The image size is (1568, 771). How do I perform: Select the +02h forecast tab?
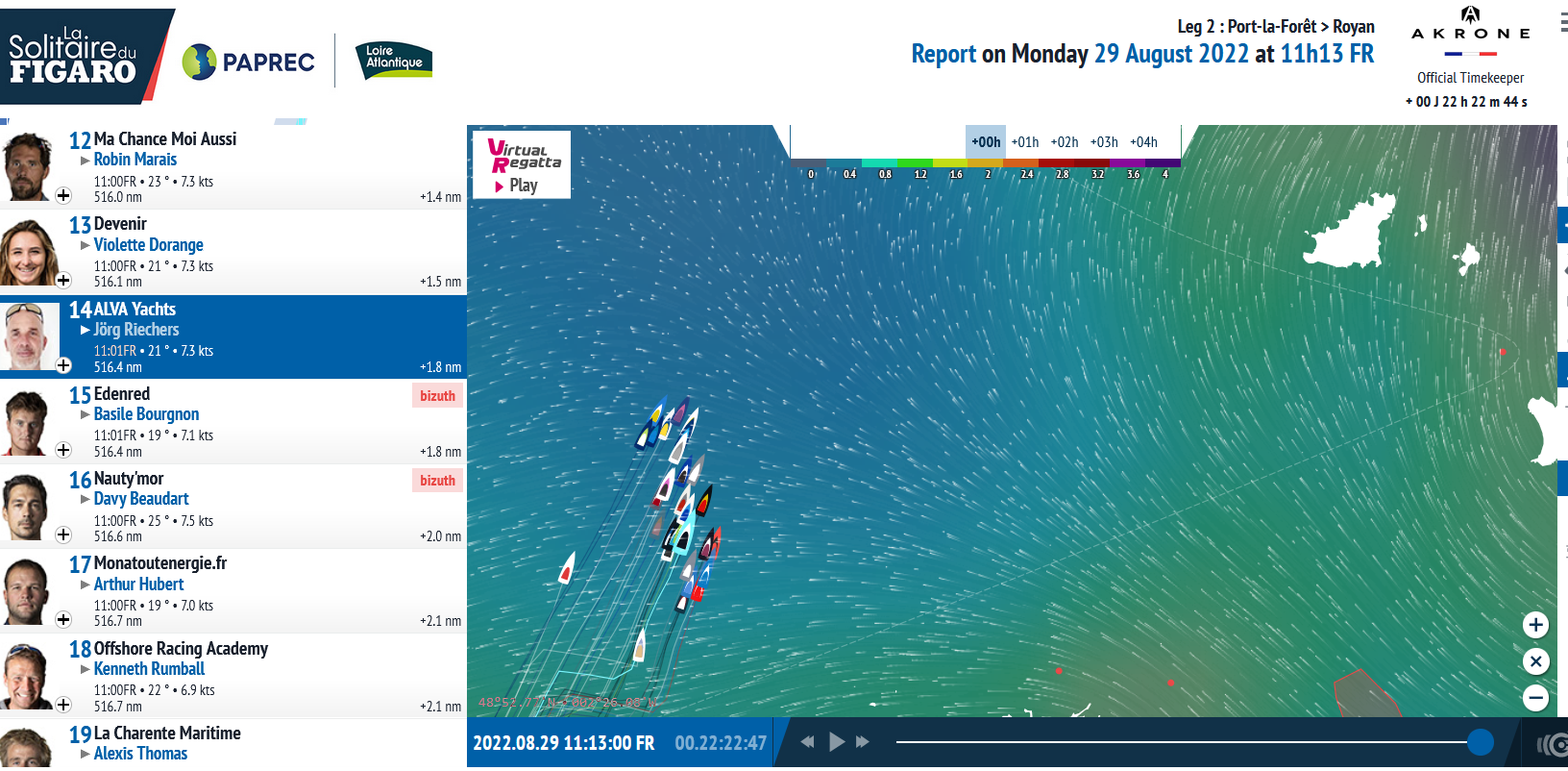click(1065, 142)
